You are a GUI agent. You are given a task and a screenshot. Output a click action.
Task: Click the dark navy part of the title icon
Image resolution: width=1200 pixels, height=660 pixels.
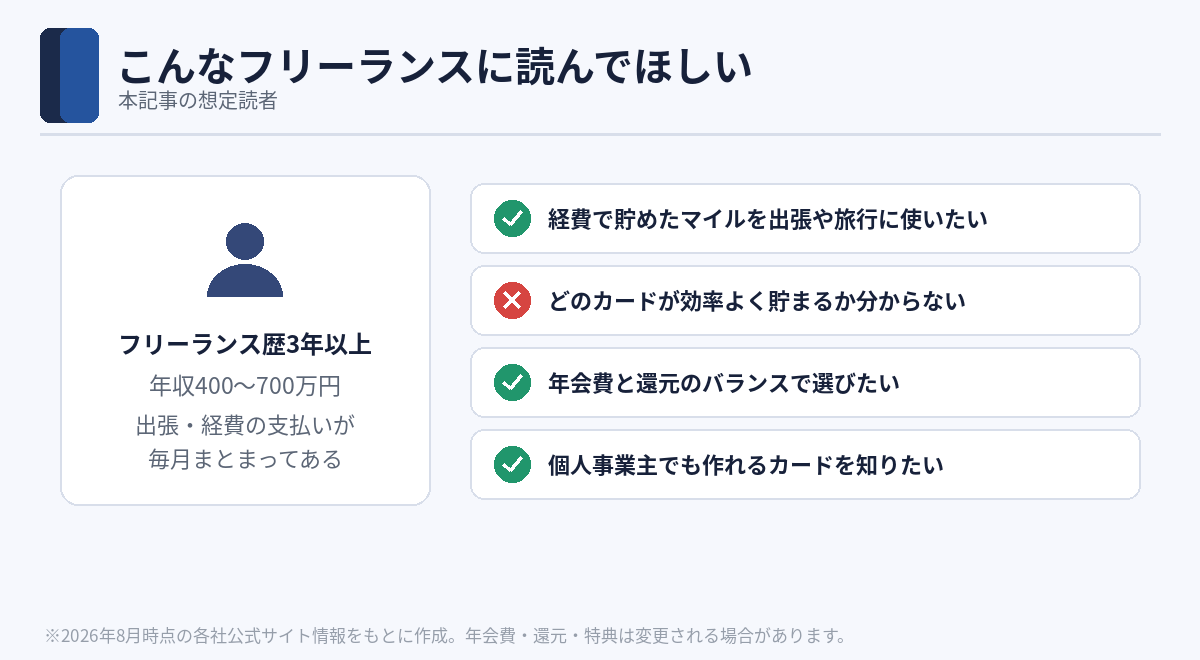50,75
